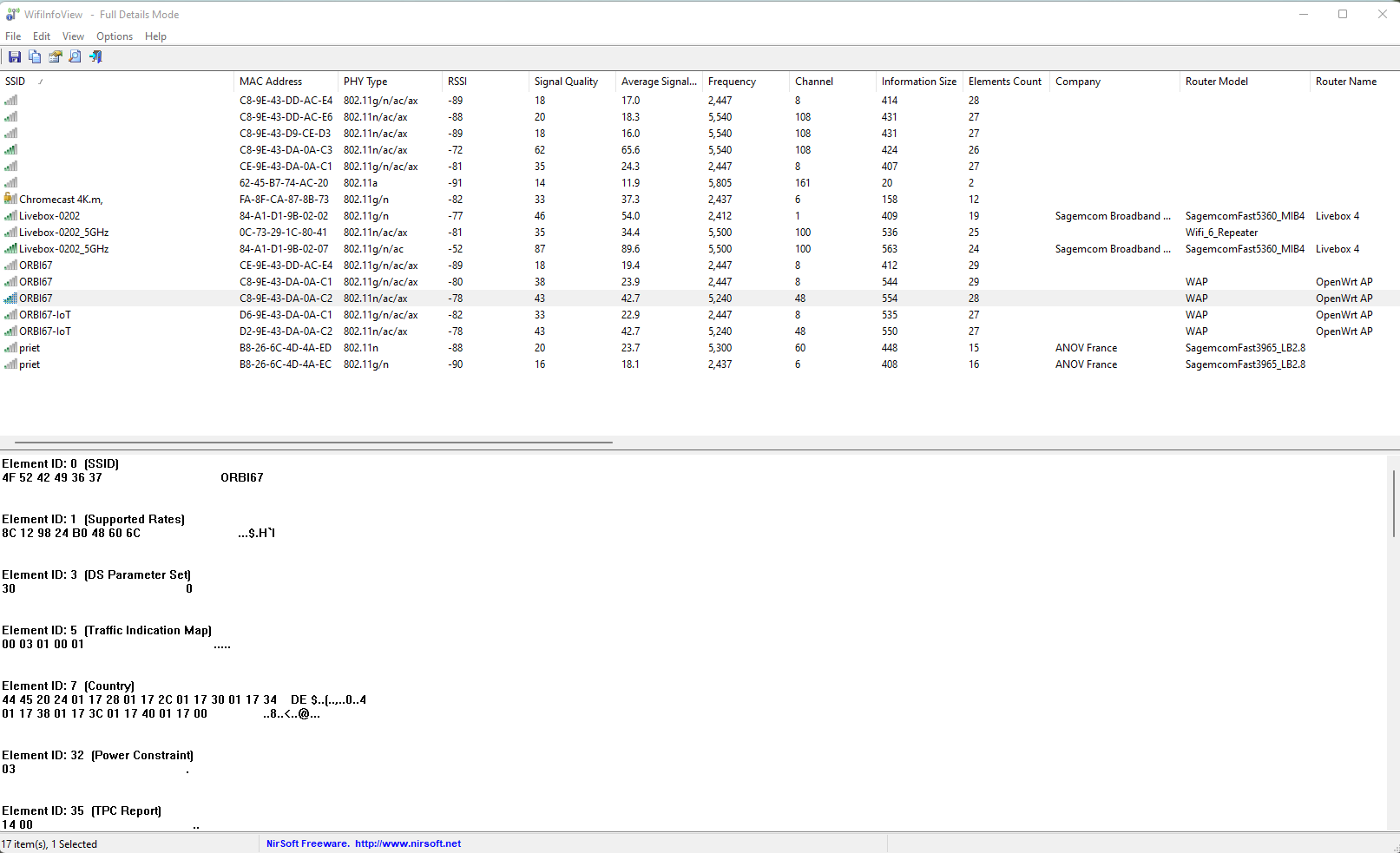The height and width of the screenshot is (853, 1400).
Task: Select the priet network with MAC B8-26-6C-4D-4A-ED
Action: [30, 348]
